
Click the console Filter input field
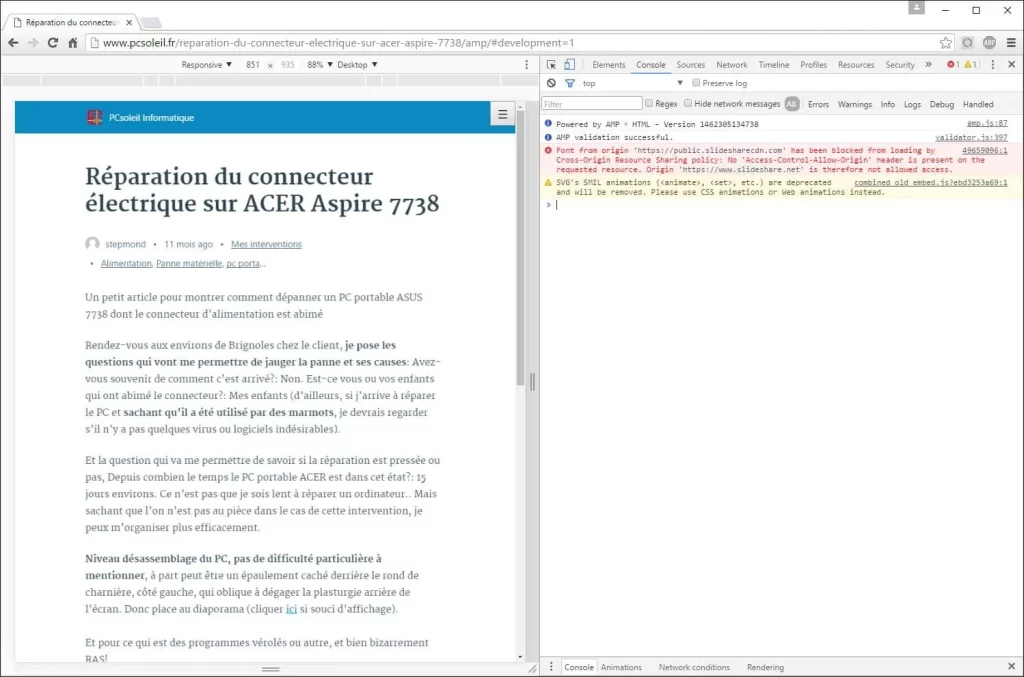pos(592,104)
